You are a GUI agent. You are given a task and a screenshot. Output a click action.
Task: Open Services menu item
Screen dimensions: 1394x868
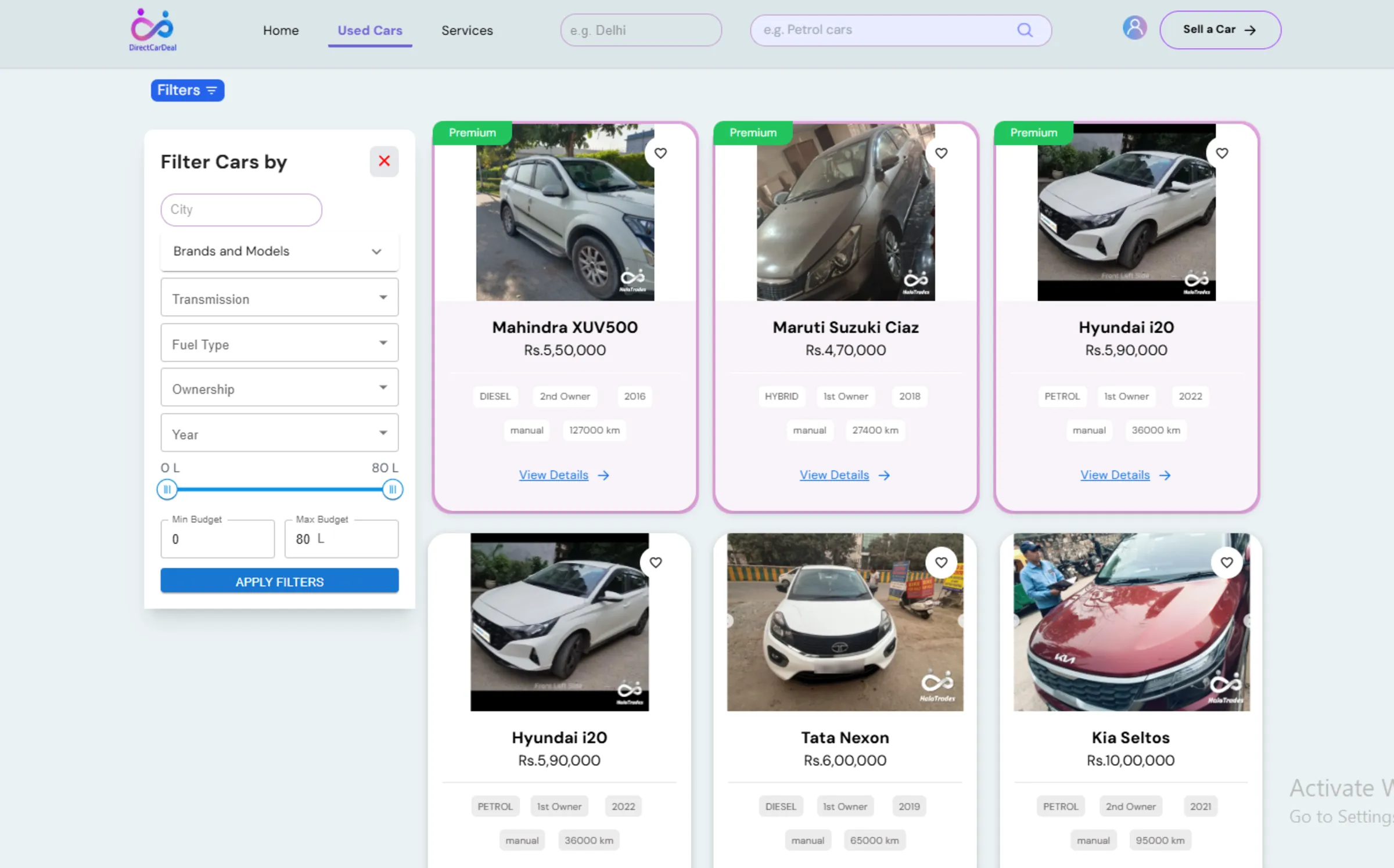pos(467,30)
